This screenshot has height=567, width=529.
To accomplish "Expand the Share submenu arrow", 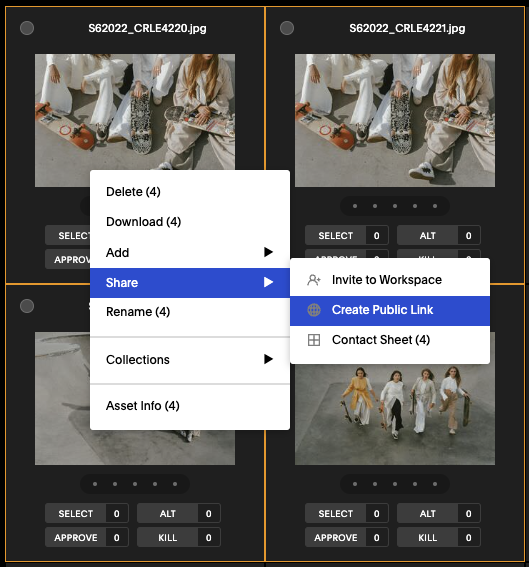I will point(268,282).
